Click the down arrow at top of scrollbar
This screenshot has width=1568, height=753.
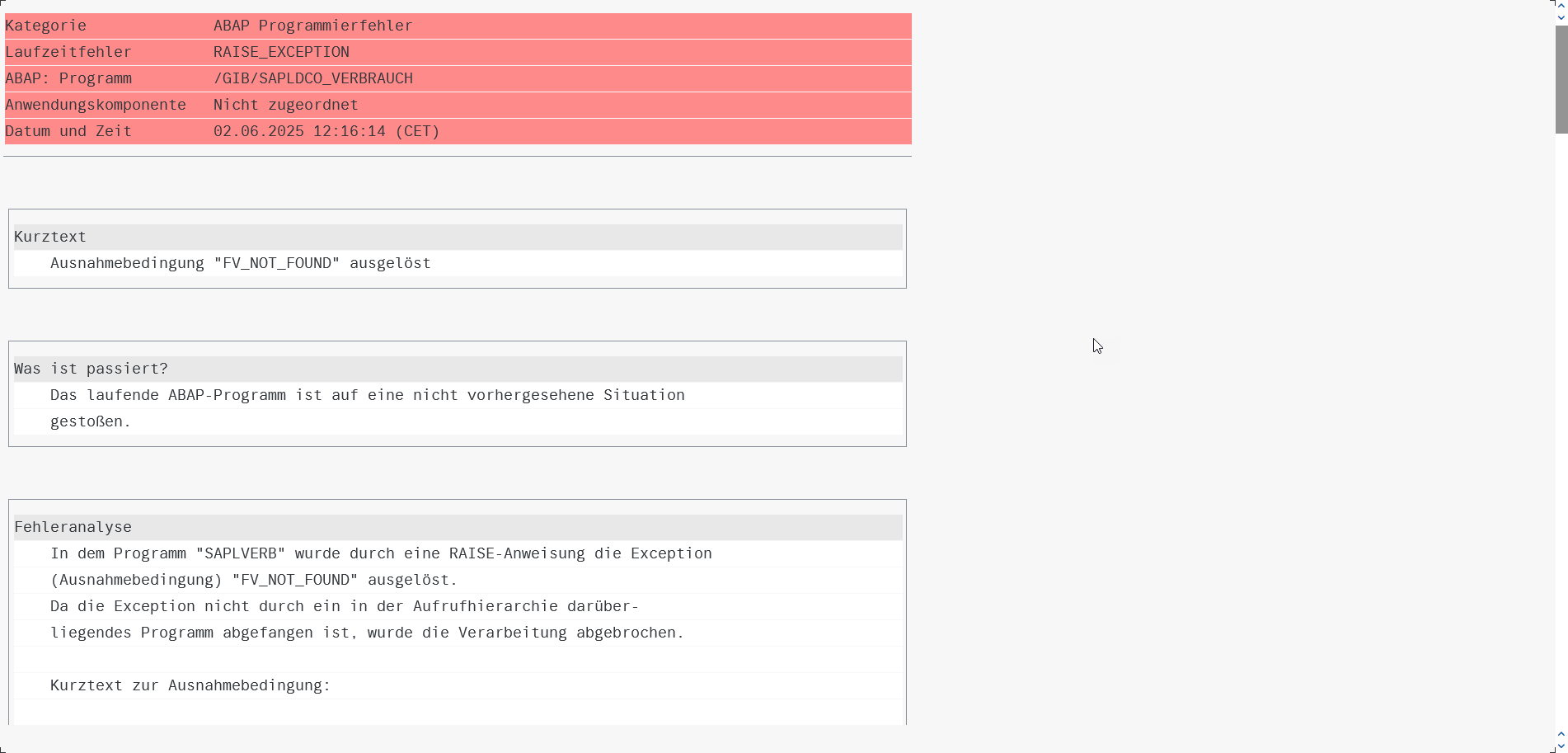[1561, 16]
